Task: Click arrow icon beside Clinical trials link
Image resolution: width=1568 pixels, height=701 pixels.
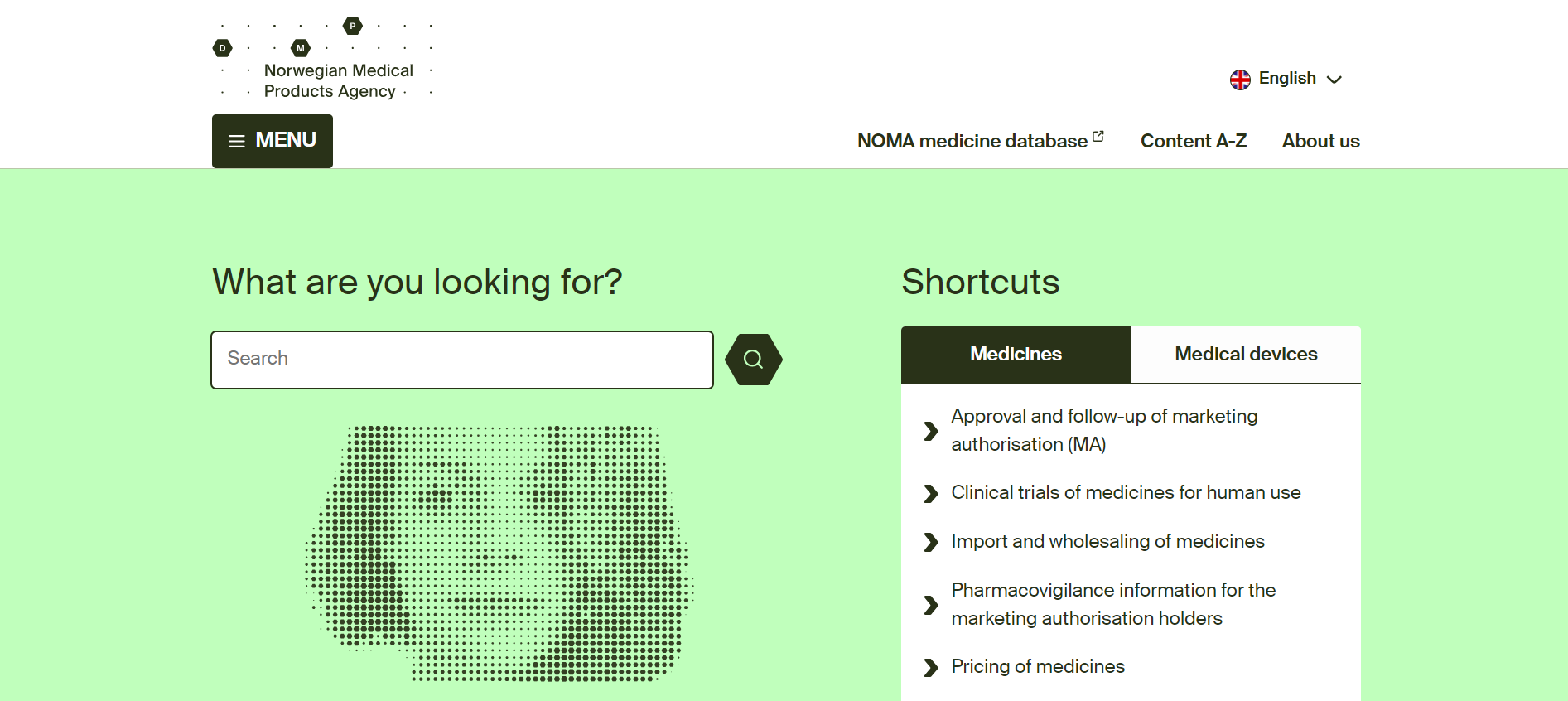Action: (931, 494)
